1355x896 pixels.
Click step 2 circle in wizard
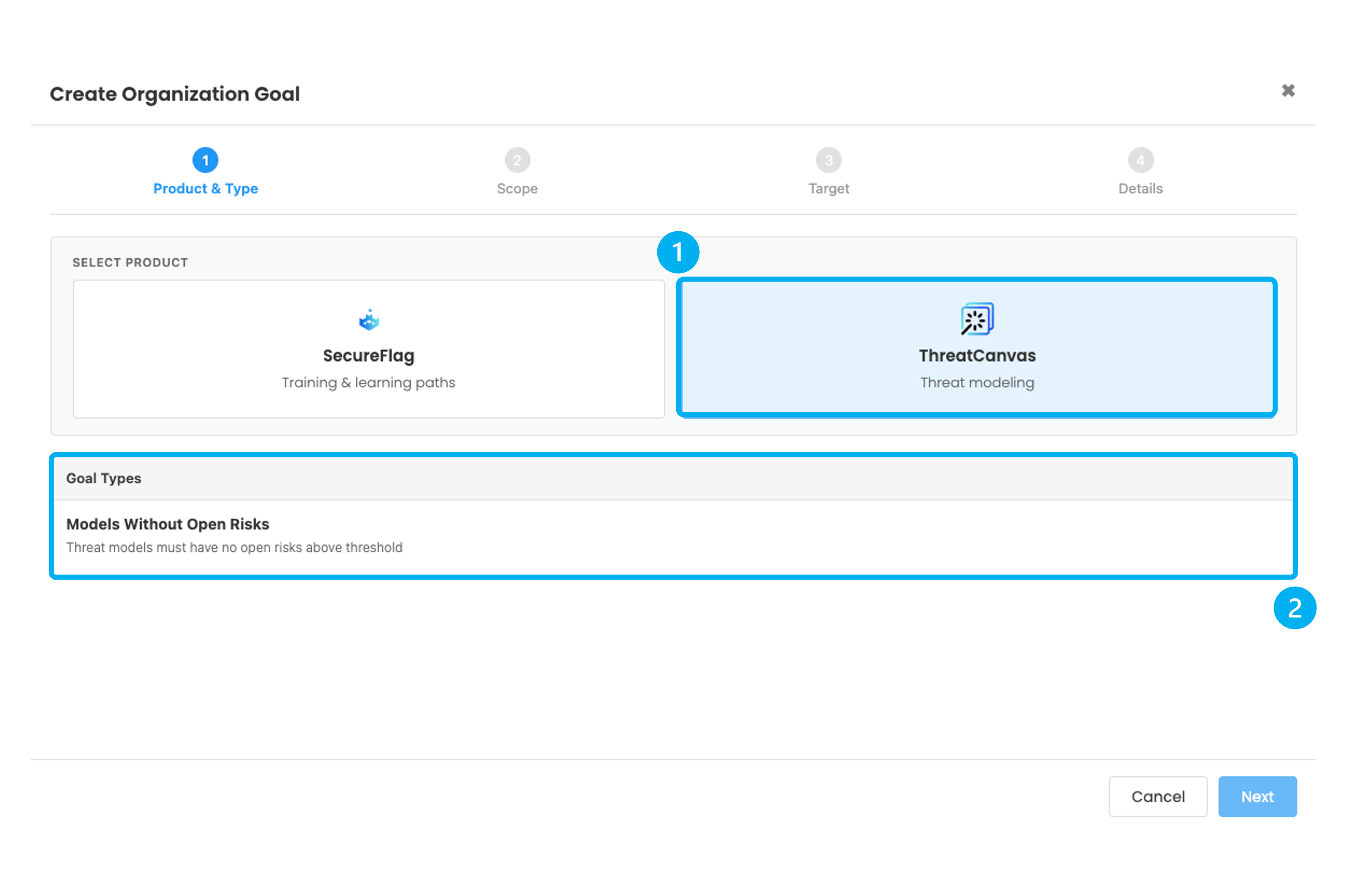[517, 161]
